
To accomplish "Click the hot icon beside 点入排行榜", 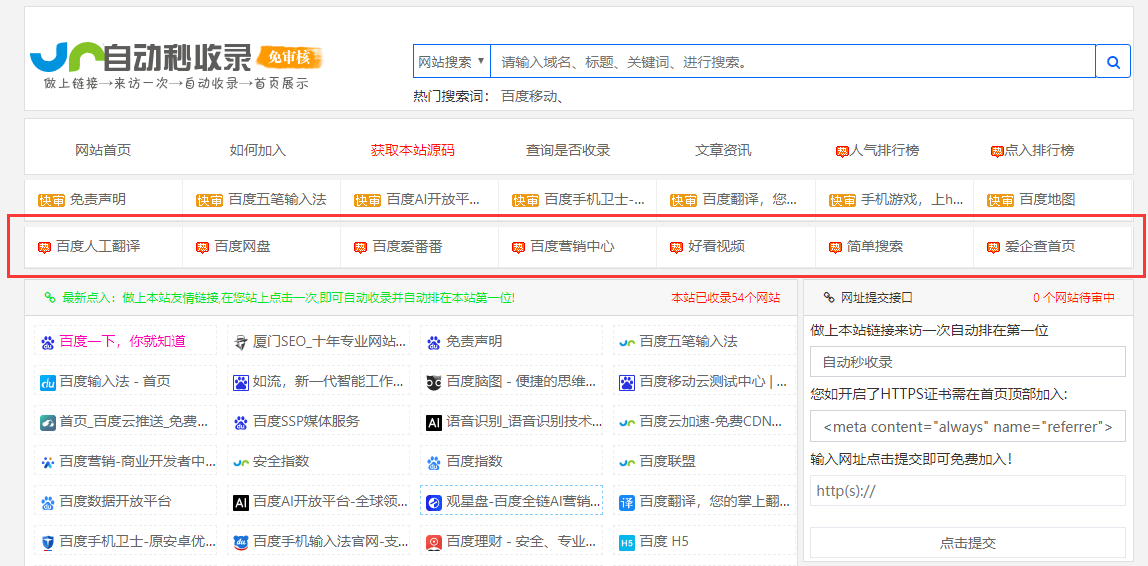I will [996, 151].
